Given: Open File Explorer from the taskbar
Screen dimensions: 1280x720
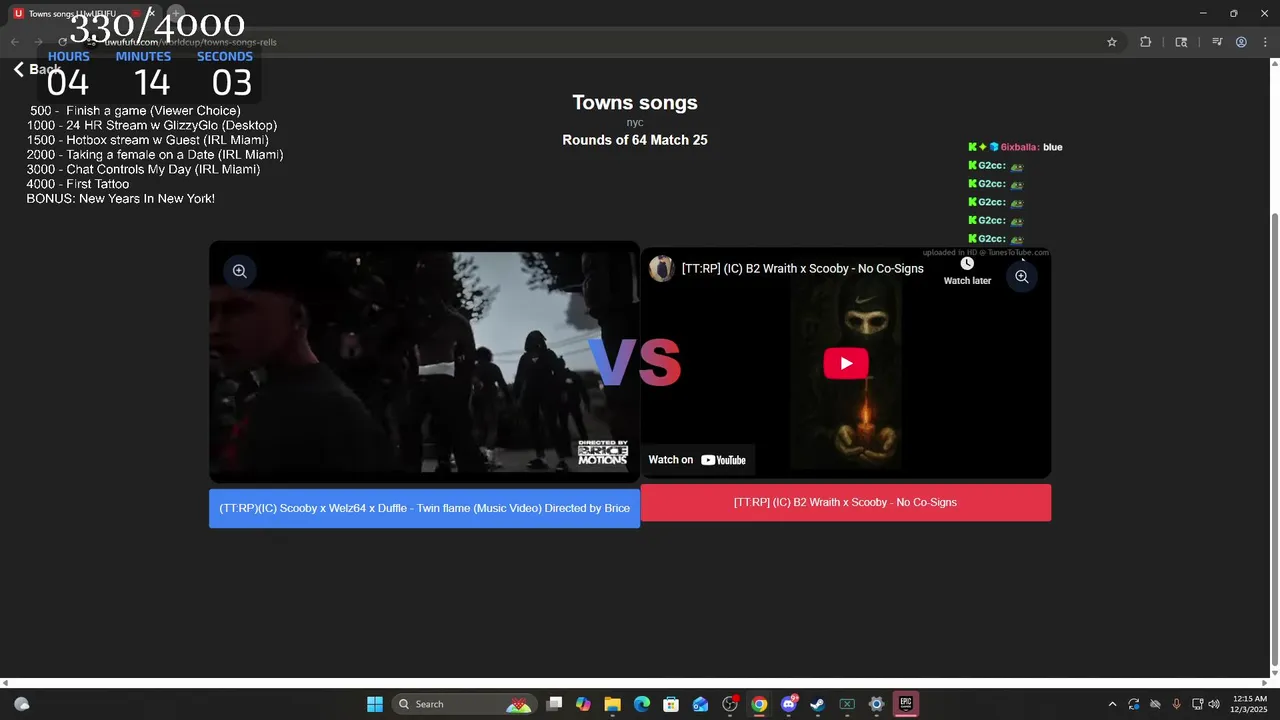Looking at the screenshot, I should click(x=612, y=704).
